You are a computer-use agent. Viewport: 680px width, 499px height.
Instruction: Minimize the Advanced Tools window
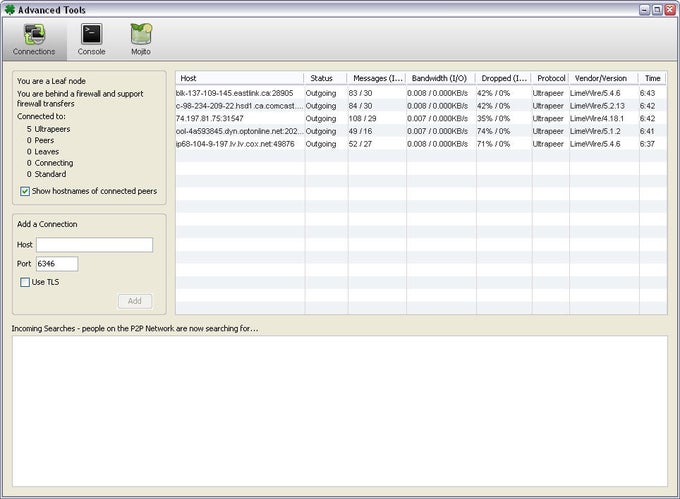(x=645, y=10)
